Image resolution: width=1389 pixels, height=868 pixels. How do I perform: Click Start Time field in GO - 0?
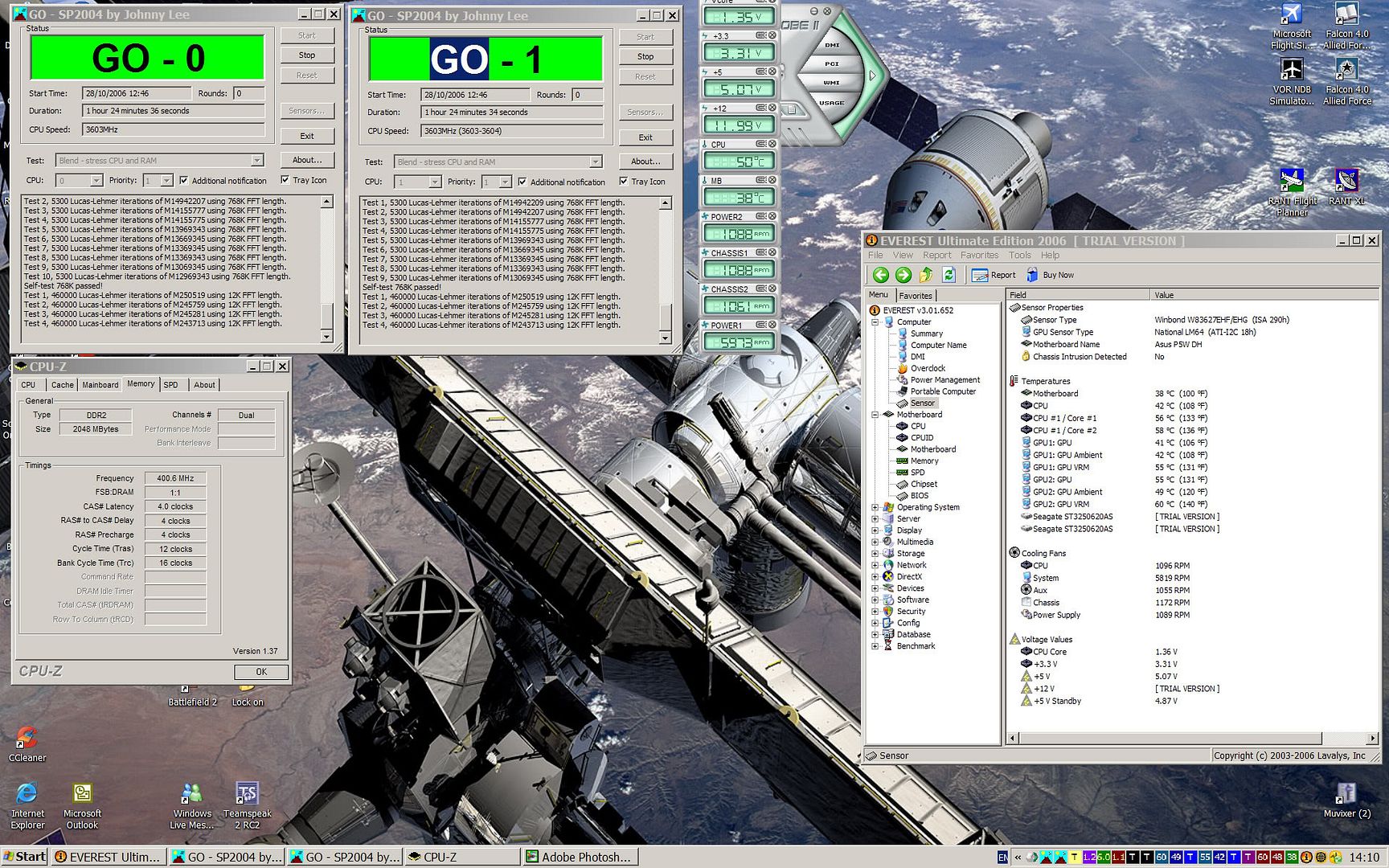tap(137, 93)
